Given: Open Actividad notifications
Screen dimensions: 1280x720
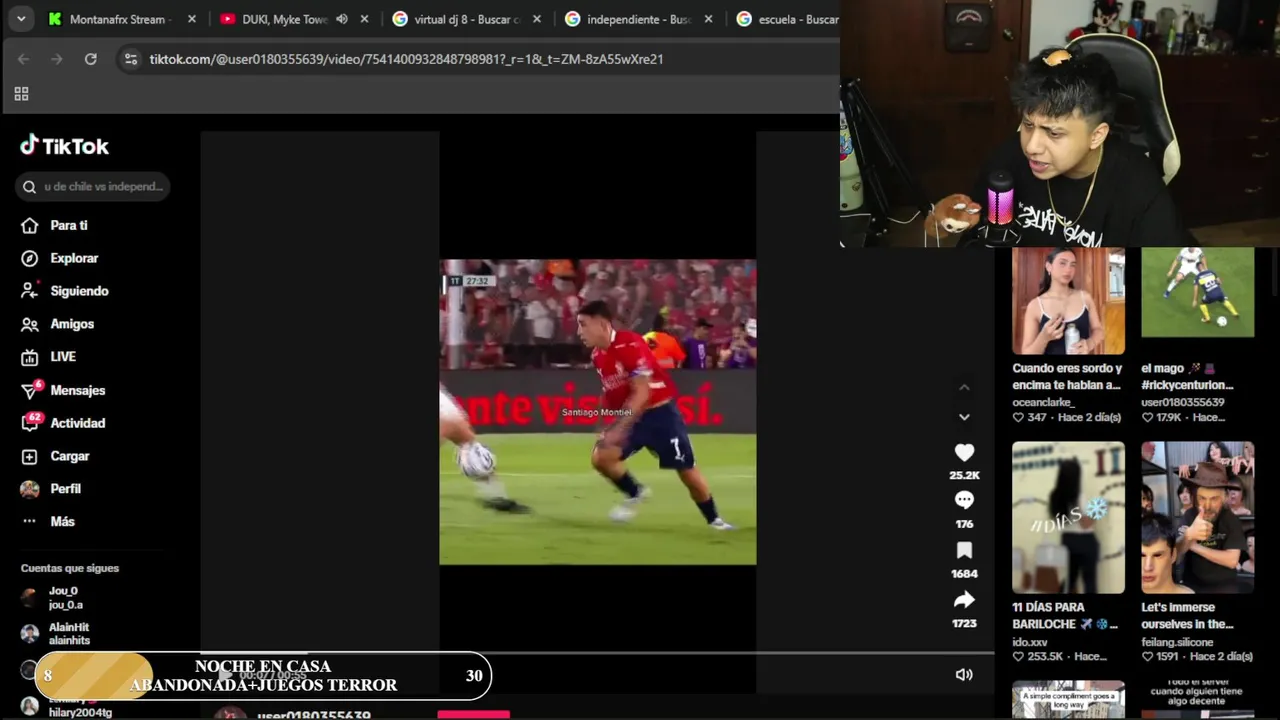Looking at the screenshot, I should click(63, 423).
